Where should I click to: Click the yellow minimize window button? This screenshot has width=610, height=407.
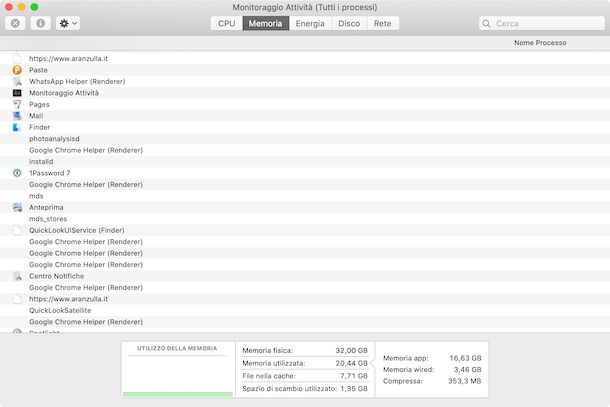coord(22,7)
